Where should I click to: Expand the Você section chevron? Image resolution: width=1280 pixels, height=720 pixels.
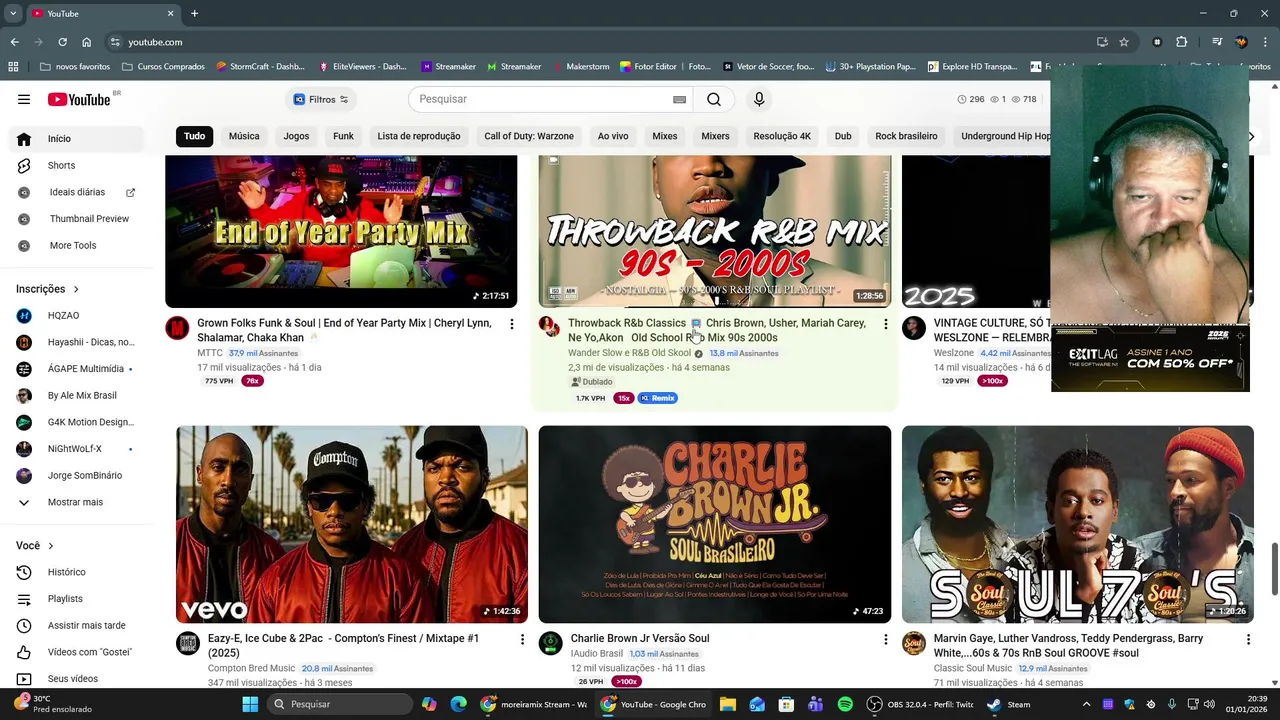(51, 546)
